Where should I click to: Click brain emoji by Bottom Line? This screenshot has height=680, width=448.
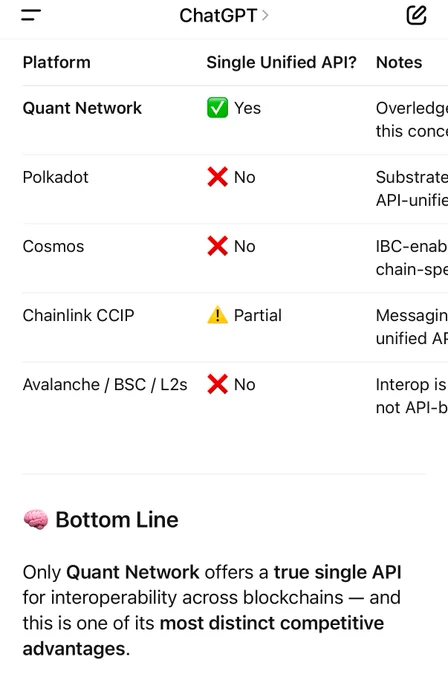click(36, 520)
